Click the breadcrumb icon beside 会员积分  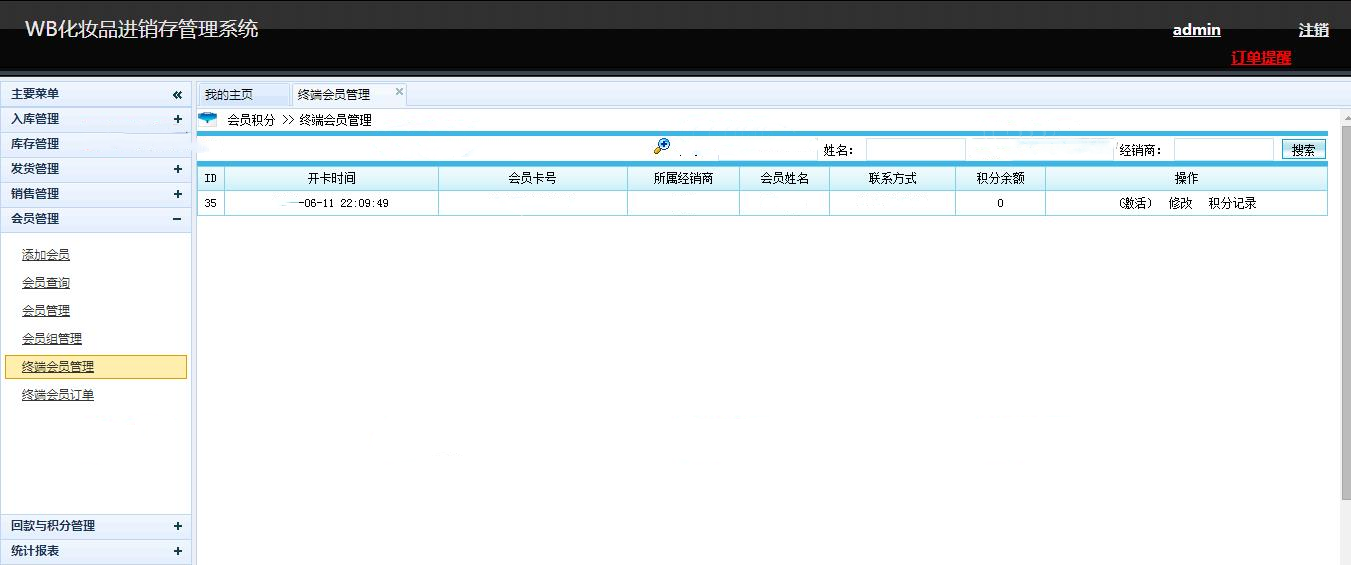click(x=208, y=119)
